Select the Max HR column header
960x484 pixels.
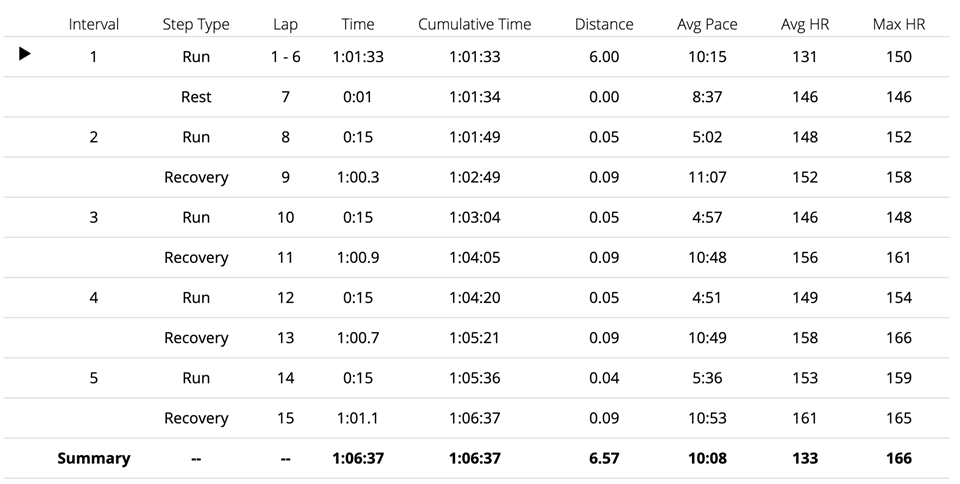[899, 24]
